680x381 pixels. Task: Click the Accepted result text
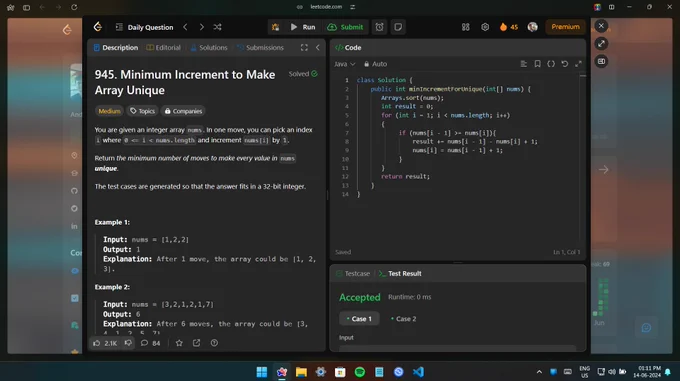360,297
